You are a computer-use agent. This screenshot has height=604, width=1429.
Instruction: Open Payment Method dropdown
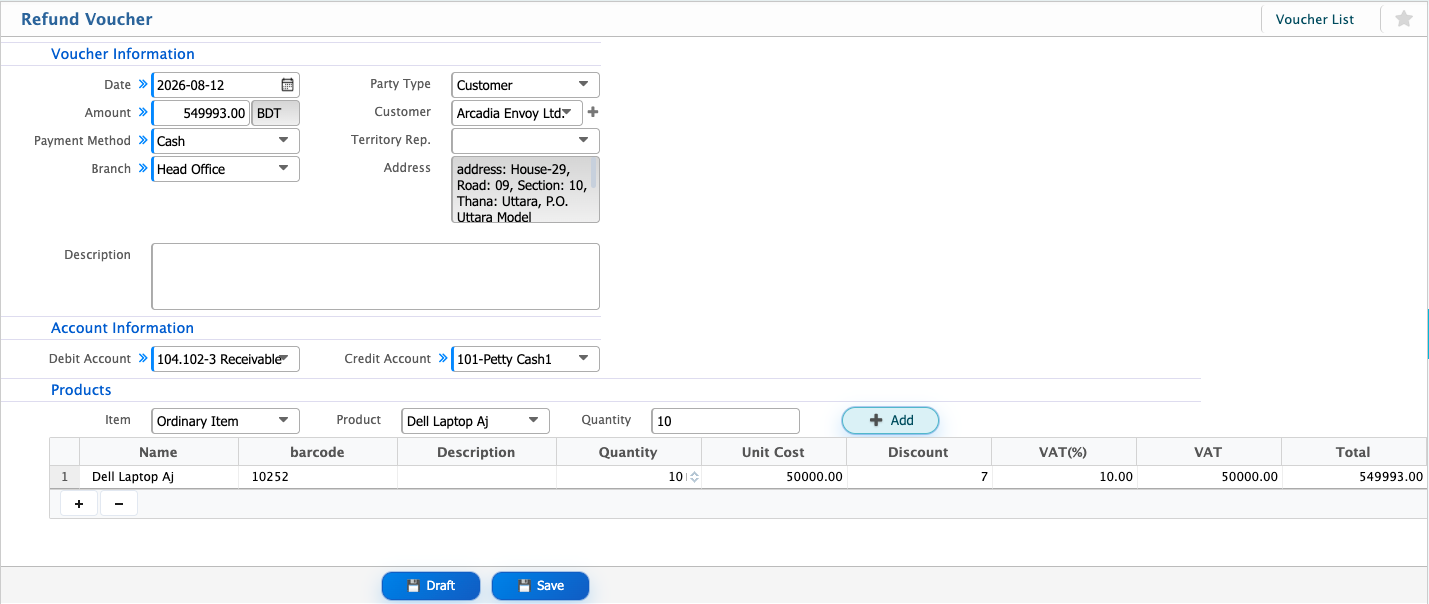225,141
